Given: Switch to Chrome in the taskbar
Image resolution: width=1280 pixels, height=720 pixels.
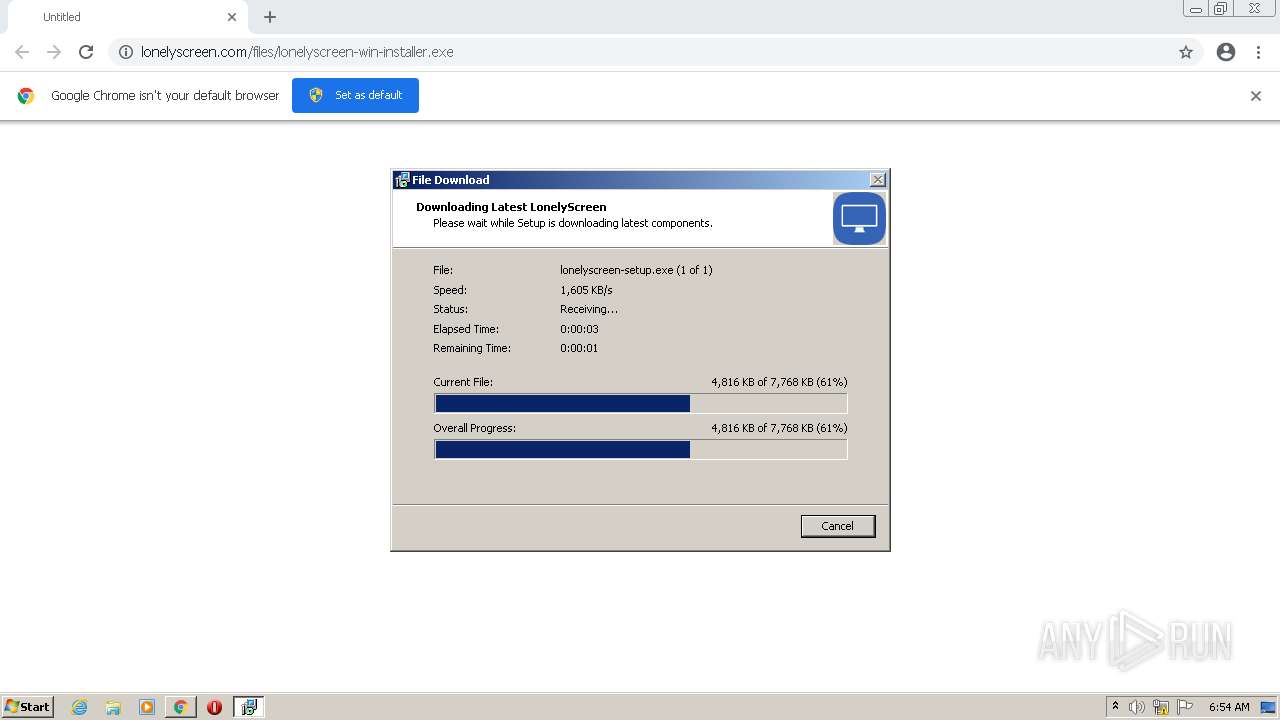Looking at the screenshot, I should coord(181,707).
